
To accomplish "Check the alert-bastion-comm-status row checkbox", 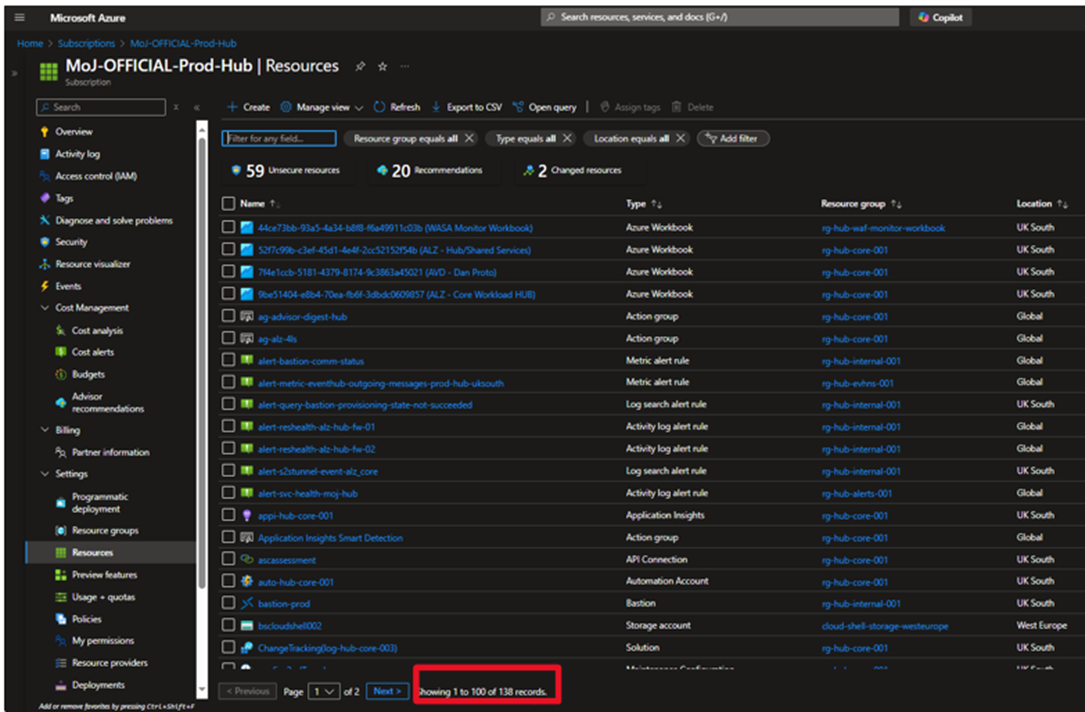I will pos(228,360).
